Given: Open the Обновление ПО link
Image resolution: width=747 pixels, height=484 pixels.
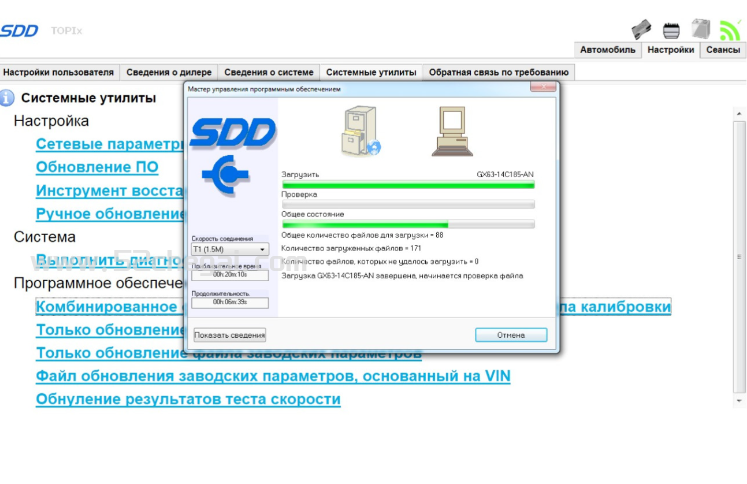Looking at the screenshot, I should 97,167.
